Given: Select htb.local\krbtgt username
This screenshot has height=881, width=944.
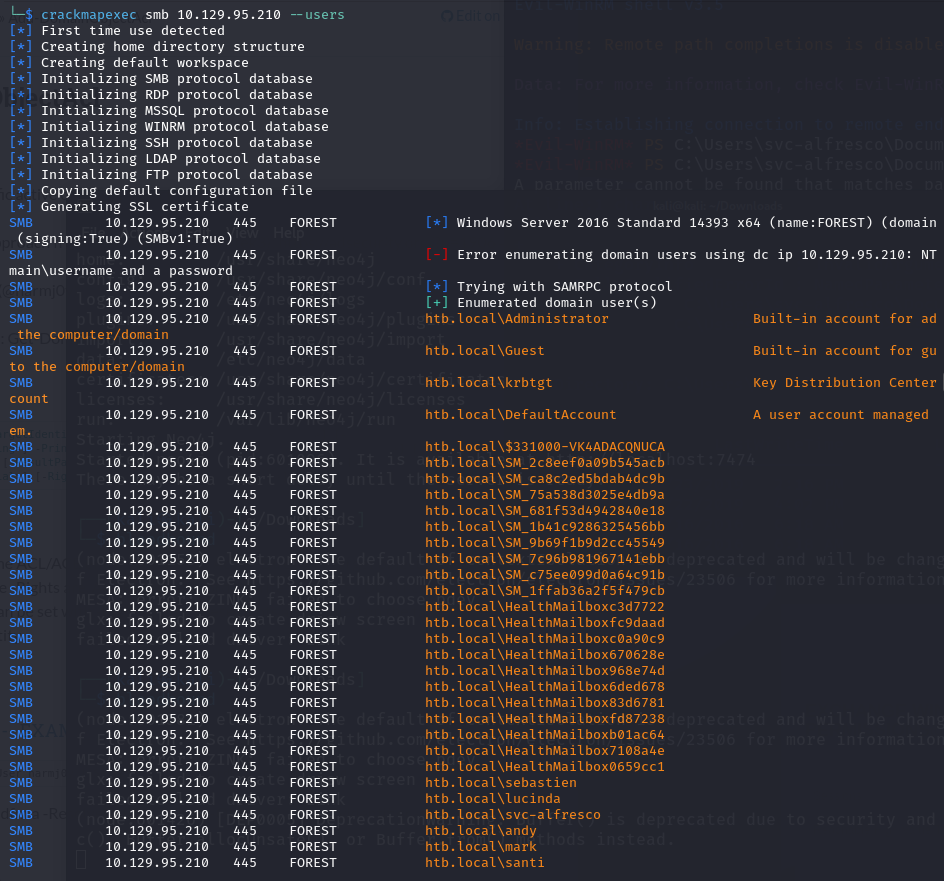Looking at the screenshot, I should [x=488, y=382].
